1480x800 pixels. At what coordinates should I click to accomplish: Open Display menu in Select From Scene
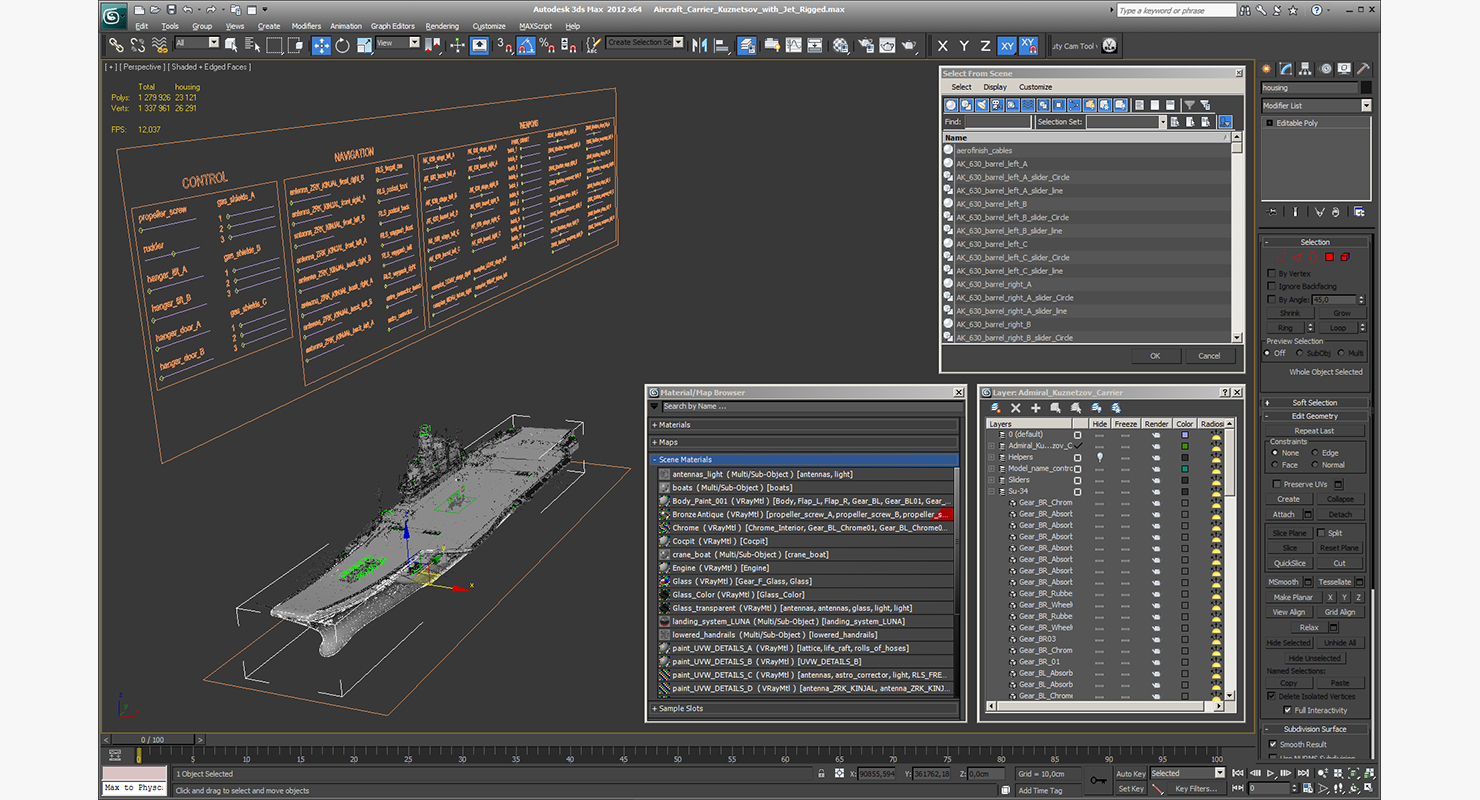click(x=995, y=87)
